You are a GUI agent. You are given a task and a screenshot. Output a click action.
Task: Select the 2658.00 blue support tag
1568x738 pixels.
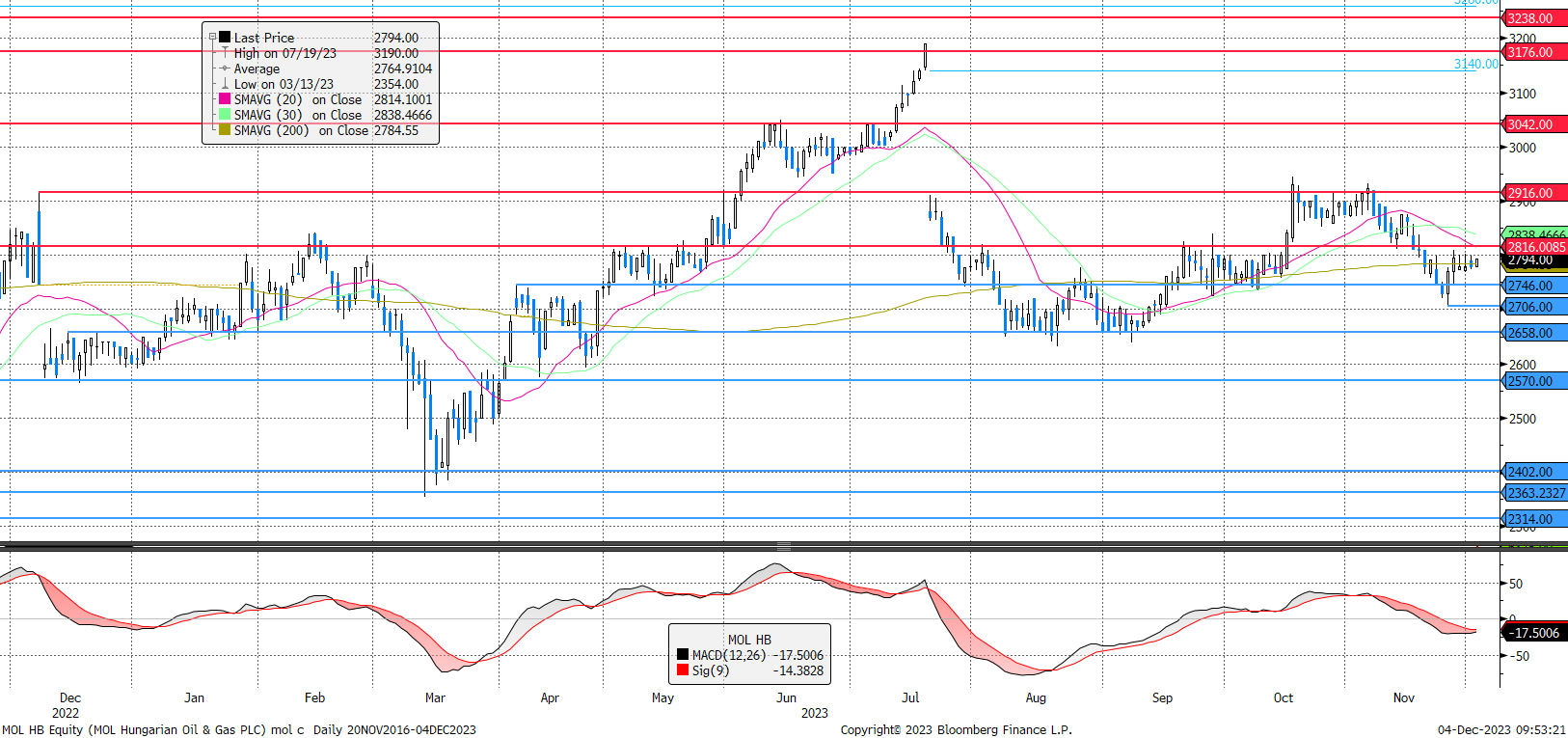(1534, 333)
